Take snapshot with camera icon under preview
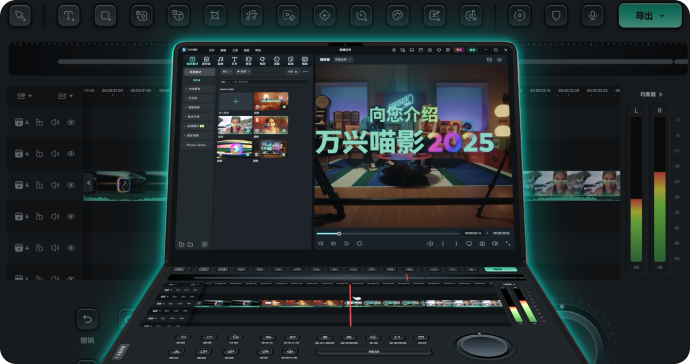Image resolution: width=690 pixels, height=364 pixels. click(x=482, y=243)
